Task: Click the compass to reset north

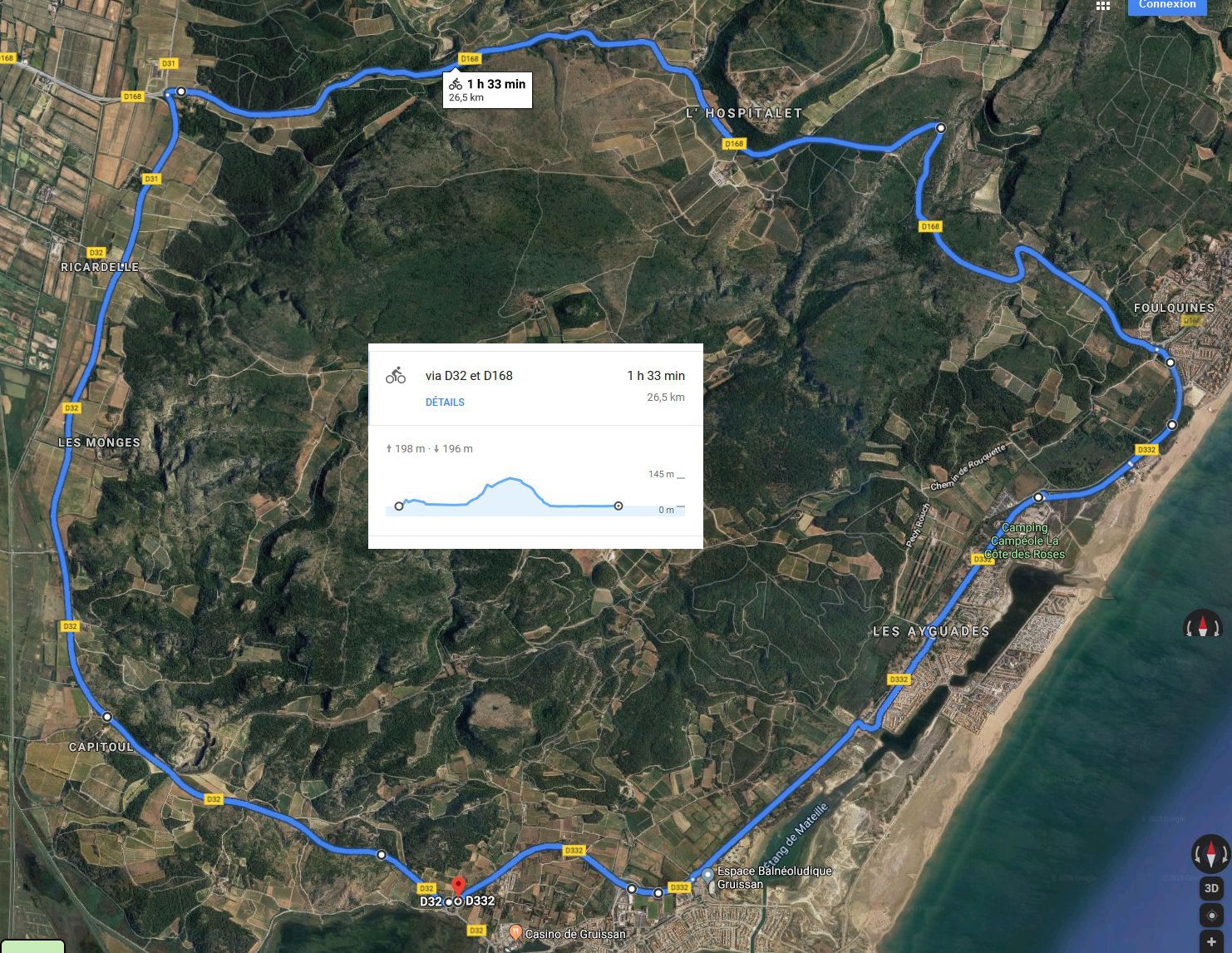Action: [1210, 853]
